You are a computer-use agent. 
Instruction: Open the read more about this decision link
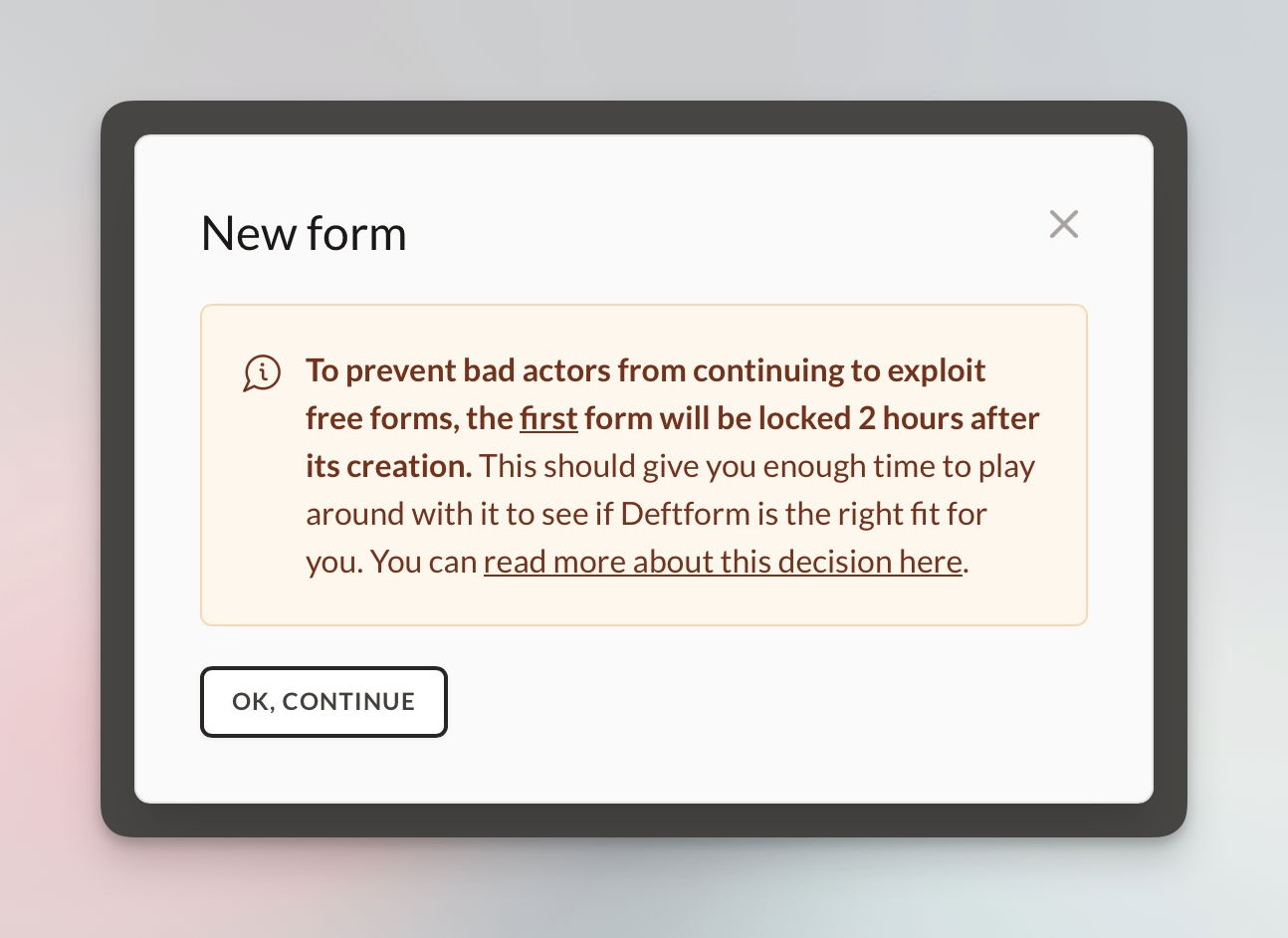pos(723,562)
